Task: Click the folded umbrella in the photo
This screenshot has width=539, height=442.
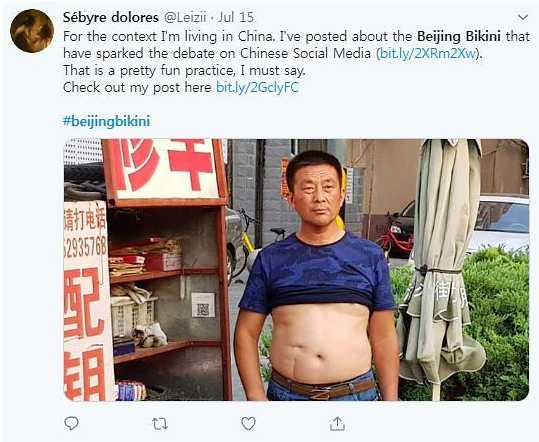Action: [443, 261]
